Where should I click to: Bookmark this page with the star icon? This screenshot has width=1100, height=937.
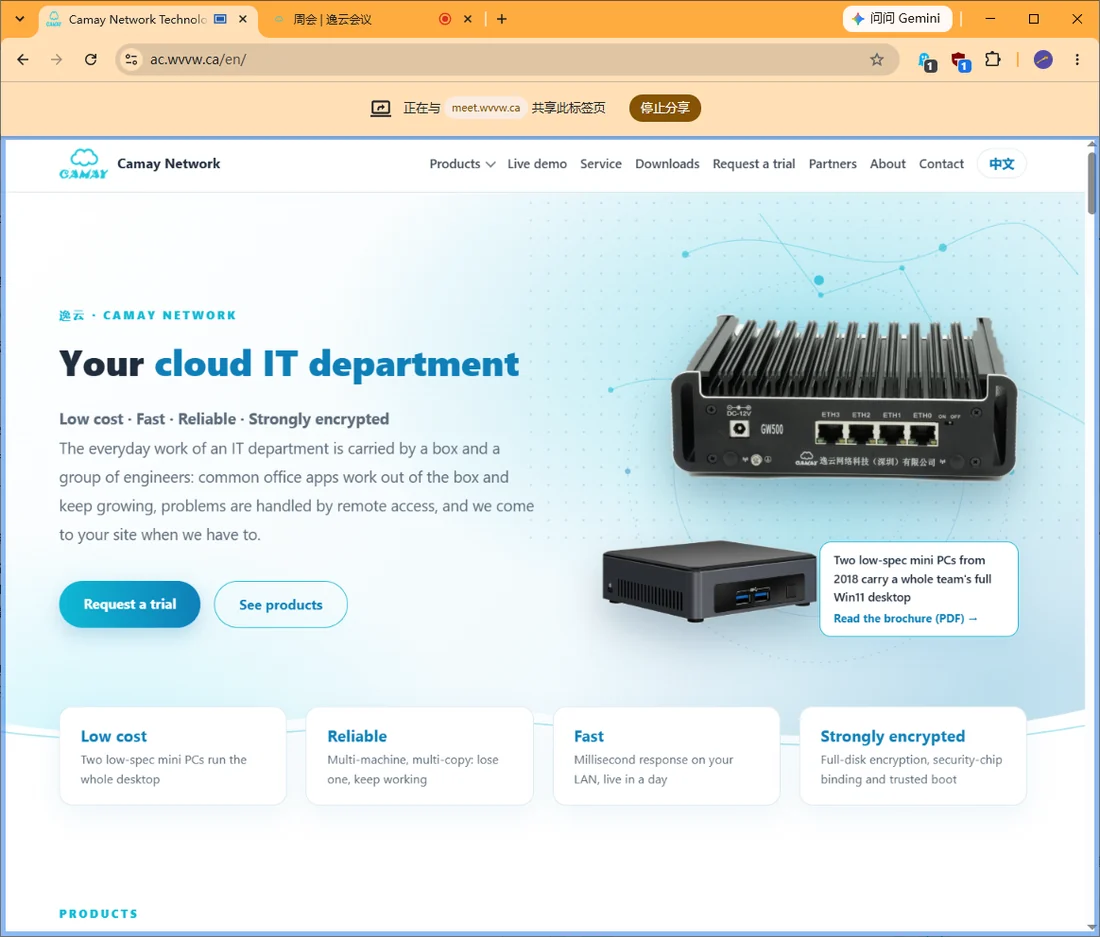[877, 60]
